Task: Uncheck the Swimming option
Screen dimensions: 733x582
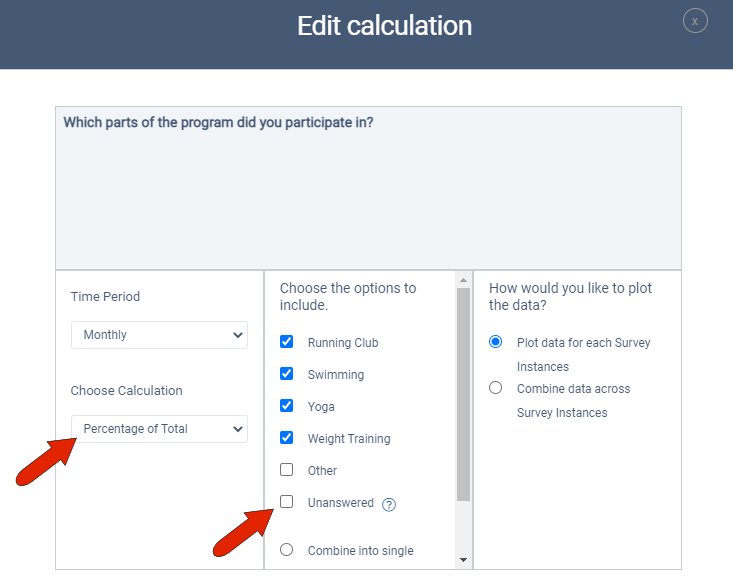Action: tap(287, 374)
